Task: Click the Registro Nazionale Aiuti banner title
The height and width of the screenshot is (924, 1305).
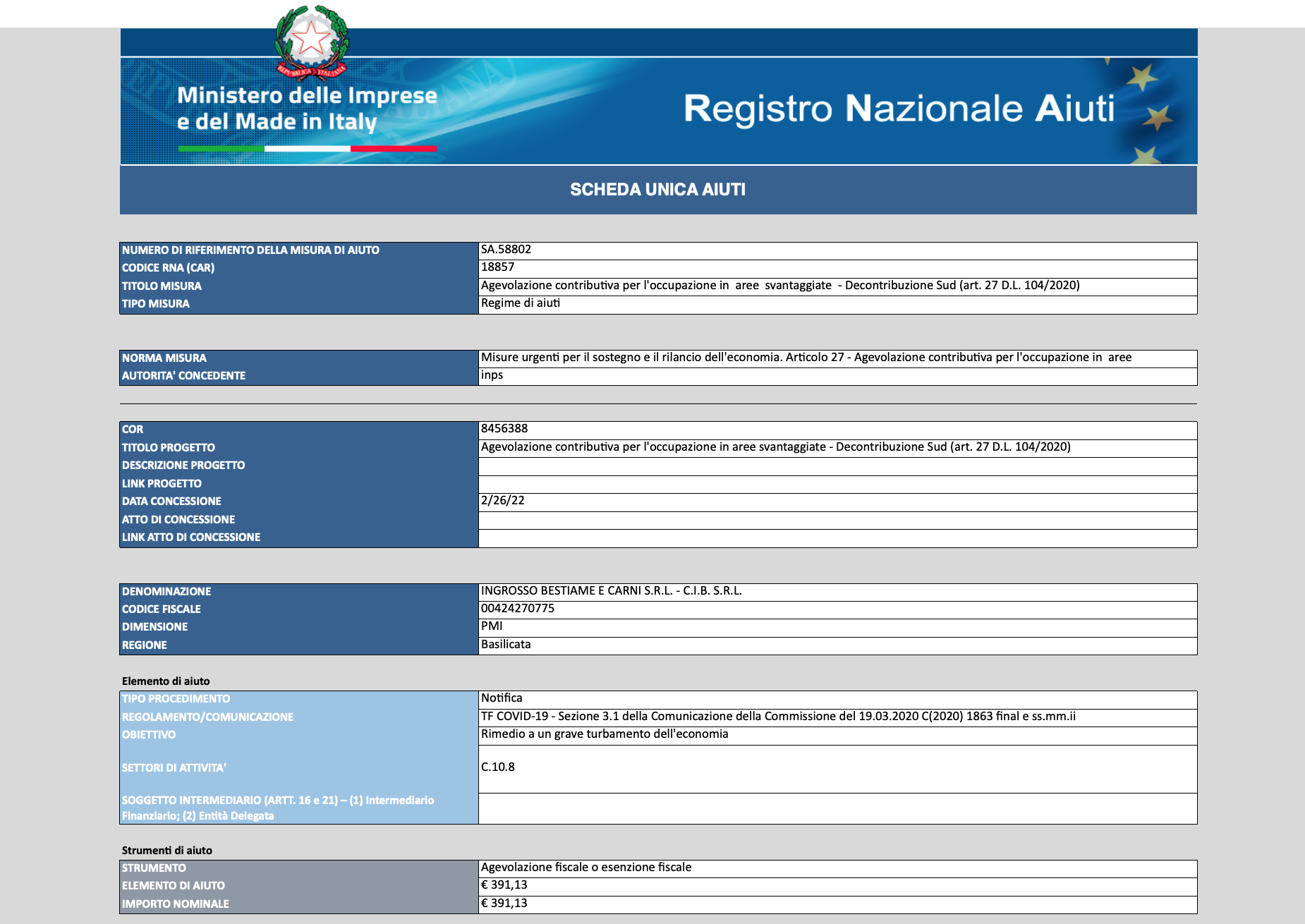Action: 899,109
